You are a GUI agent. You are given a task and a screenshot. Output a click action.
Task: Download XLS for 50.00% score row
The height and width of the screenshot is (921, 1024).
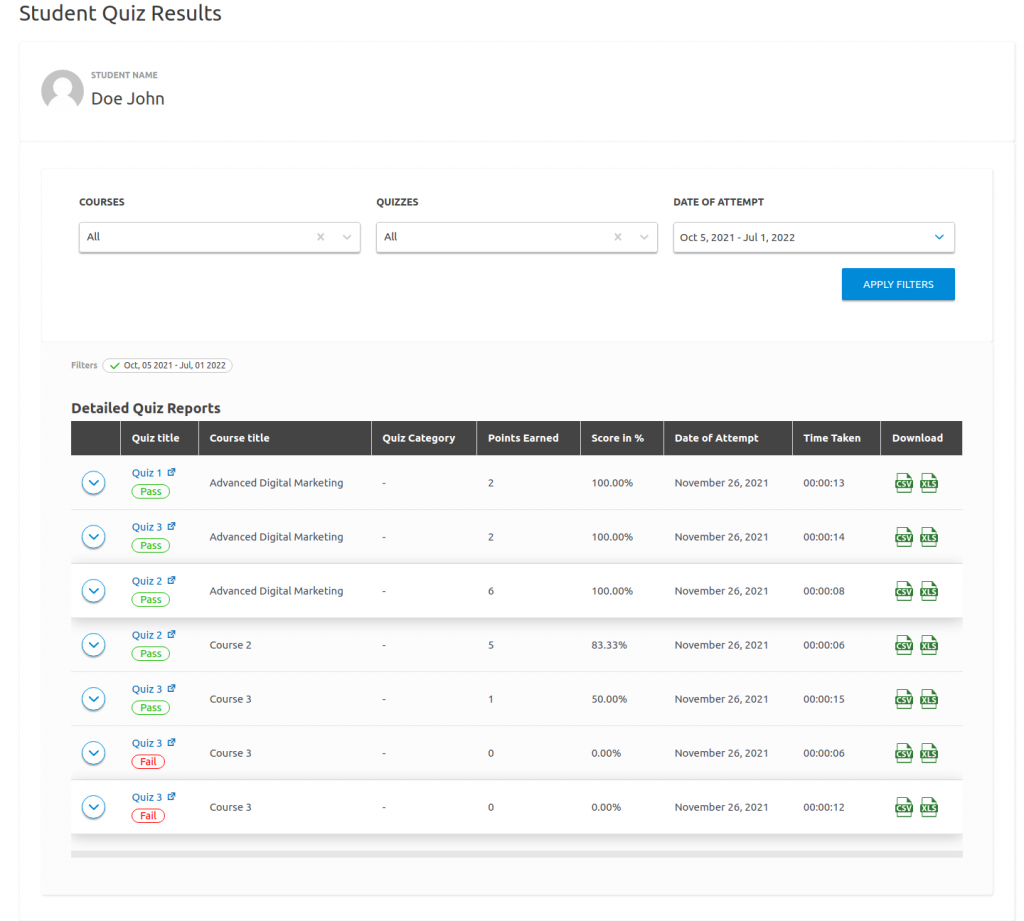tap(929, 699)
